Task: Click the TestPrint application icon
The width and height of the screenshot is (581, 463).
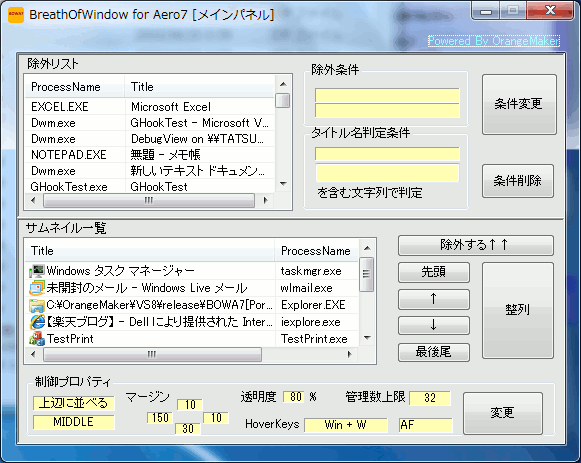Action: 37,339
